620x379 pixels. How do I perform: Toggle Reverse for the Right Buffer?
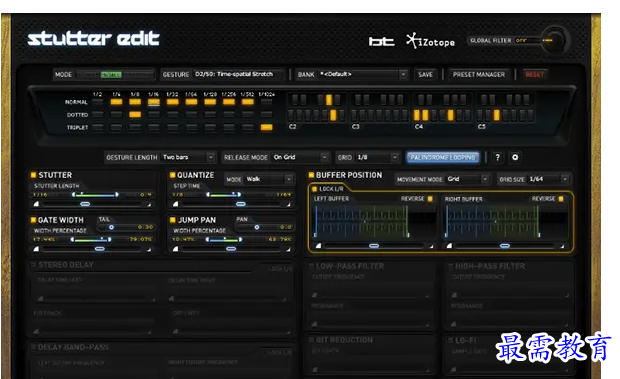click(561, 199)
